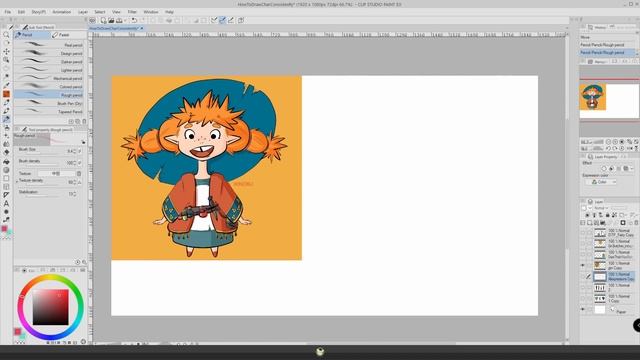
Task: Open the Filter menu
Action: (x=132, y=12)
